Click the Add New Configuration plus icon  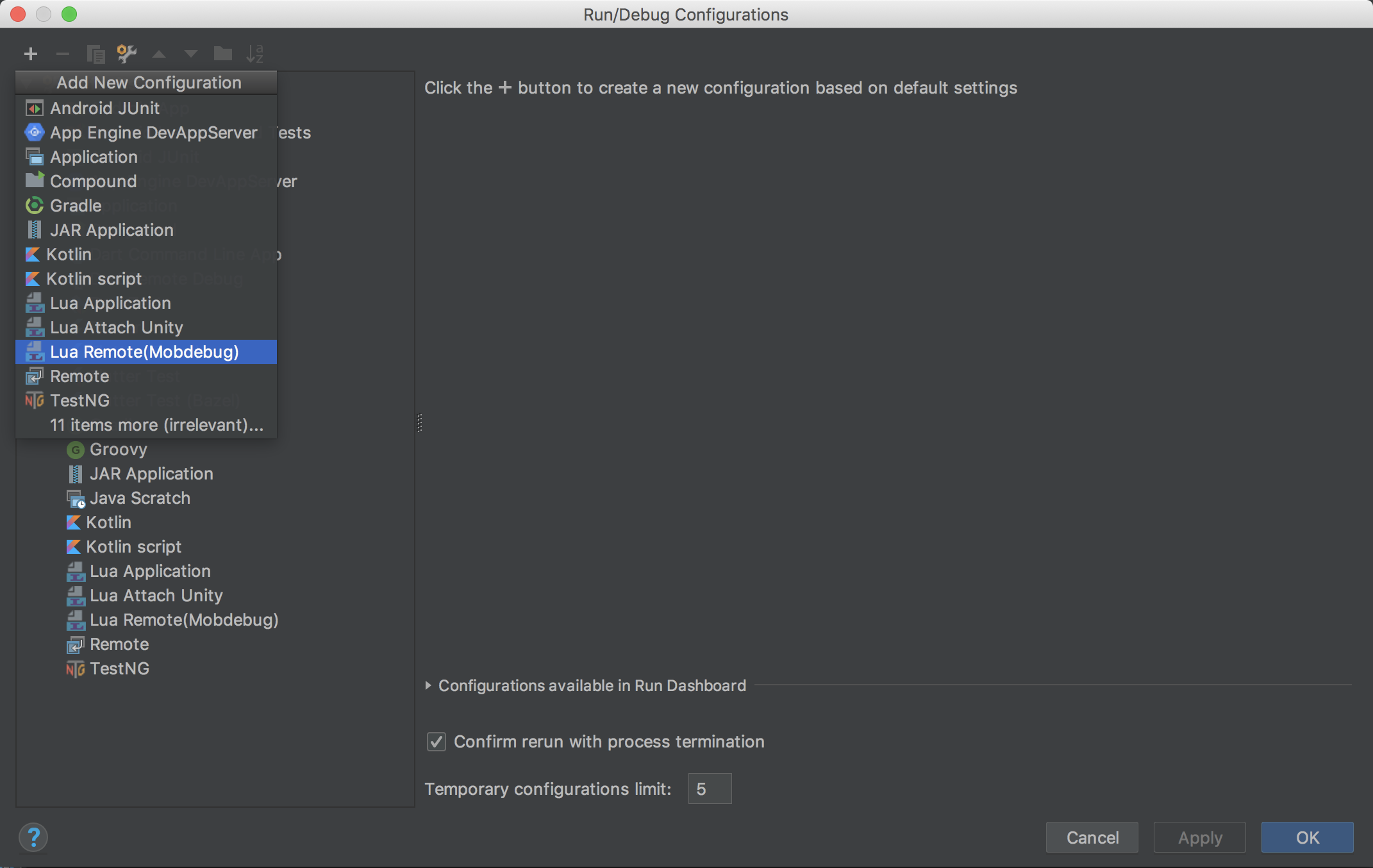click(x=30, y=54)
